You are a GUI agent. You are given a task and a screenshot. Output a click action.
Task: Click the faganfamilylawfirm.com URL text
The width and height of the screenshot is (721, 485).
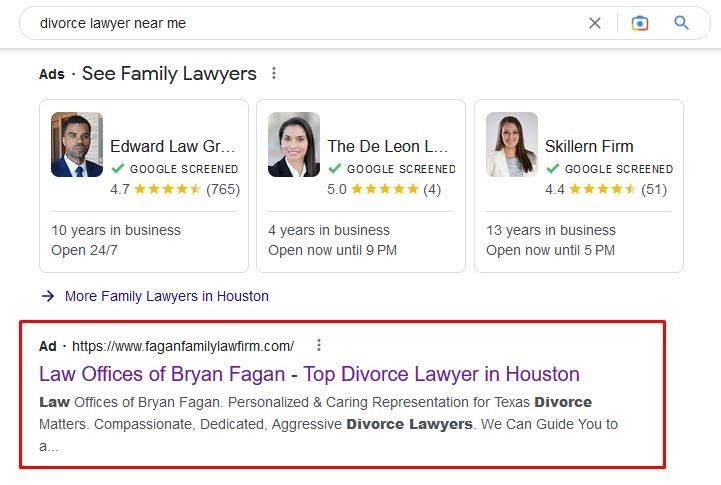[x=183, y=346]
